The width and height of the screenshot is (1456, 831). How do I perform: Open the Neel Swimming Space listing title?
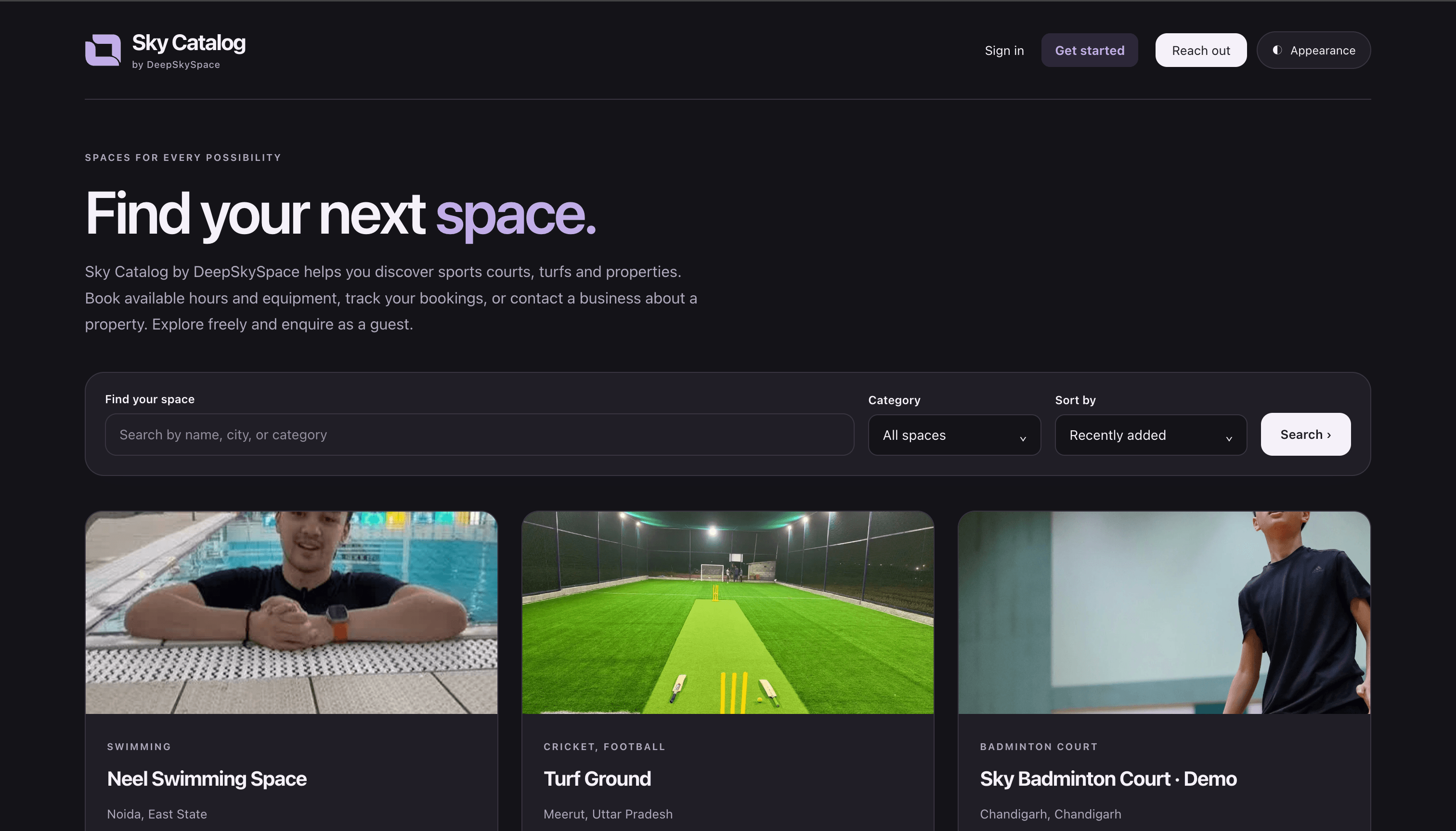pyautogui.click(x=207, y=779)
